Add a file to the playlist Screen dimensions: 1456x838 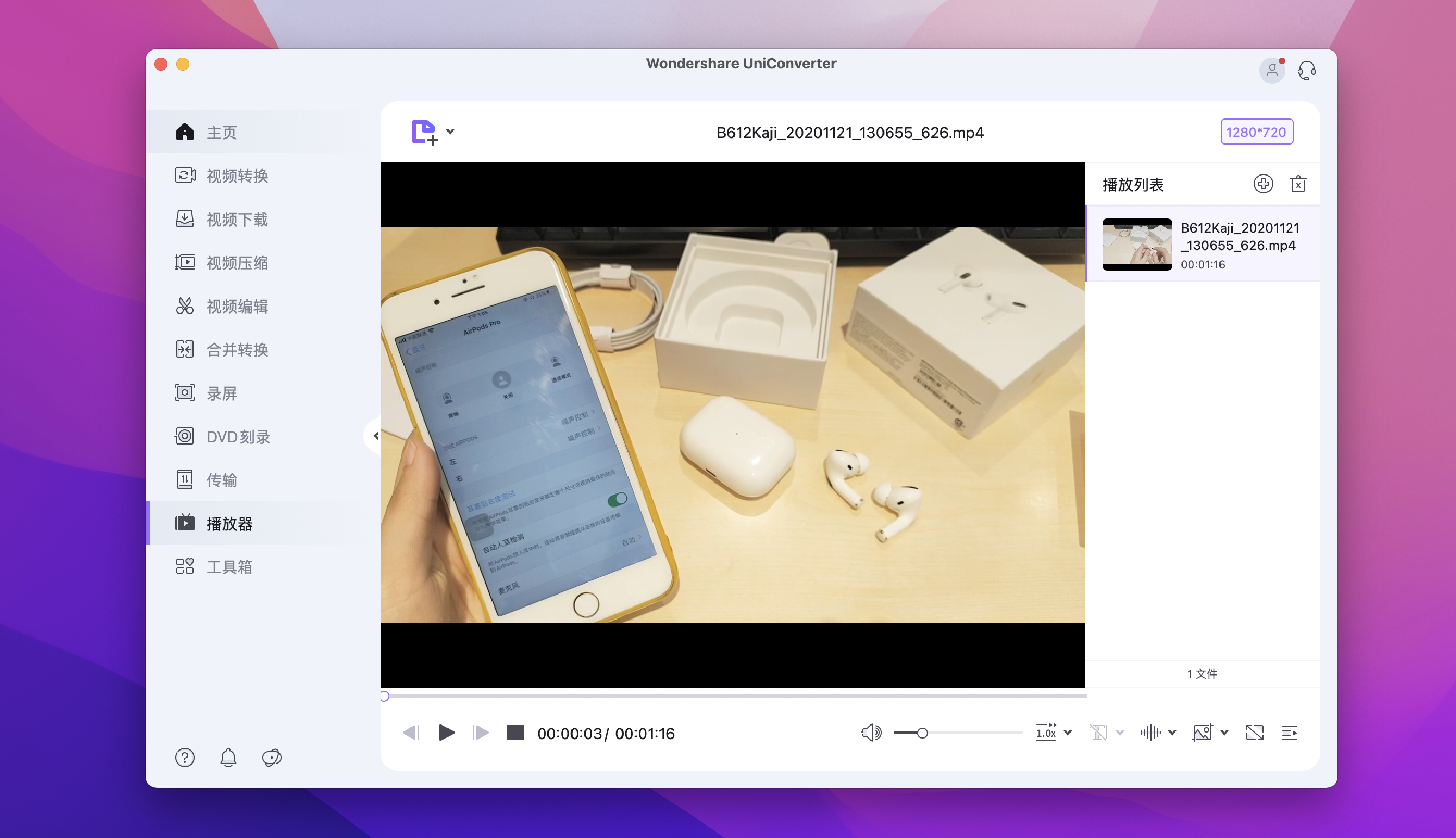pos(1263,184)
